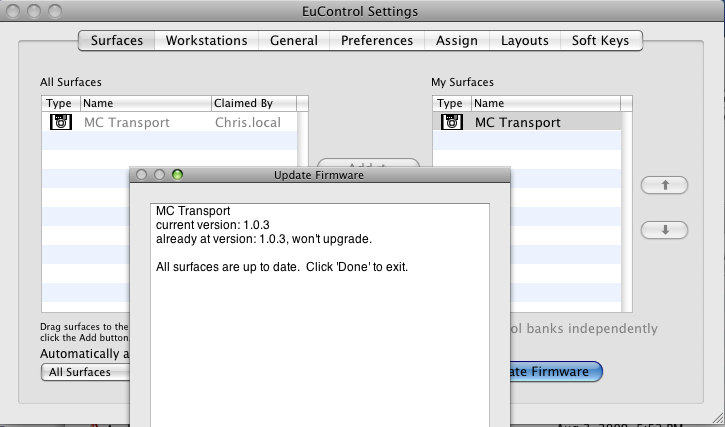This screenshot has width=725, height=427.
Task: Click My Surfaces Type column header
Action: 452,103
